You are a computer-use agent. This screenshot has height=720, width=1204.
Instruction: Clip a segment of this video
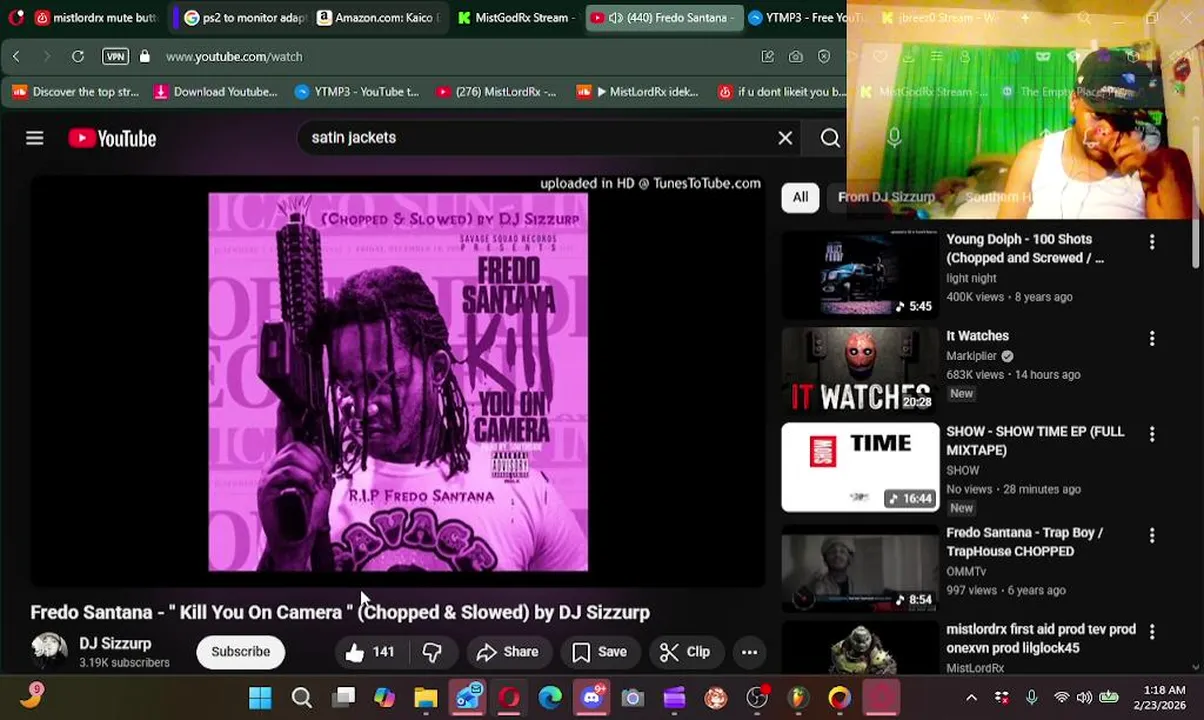(x=685, y=652)
